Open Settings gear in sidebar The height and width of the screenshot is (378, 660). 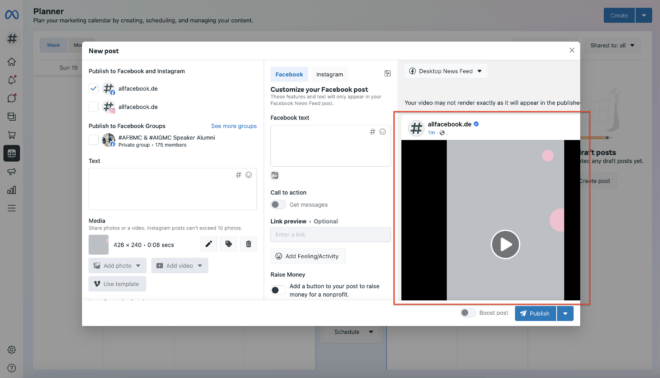[12, 349]
